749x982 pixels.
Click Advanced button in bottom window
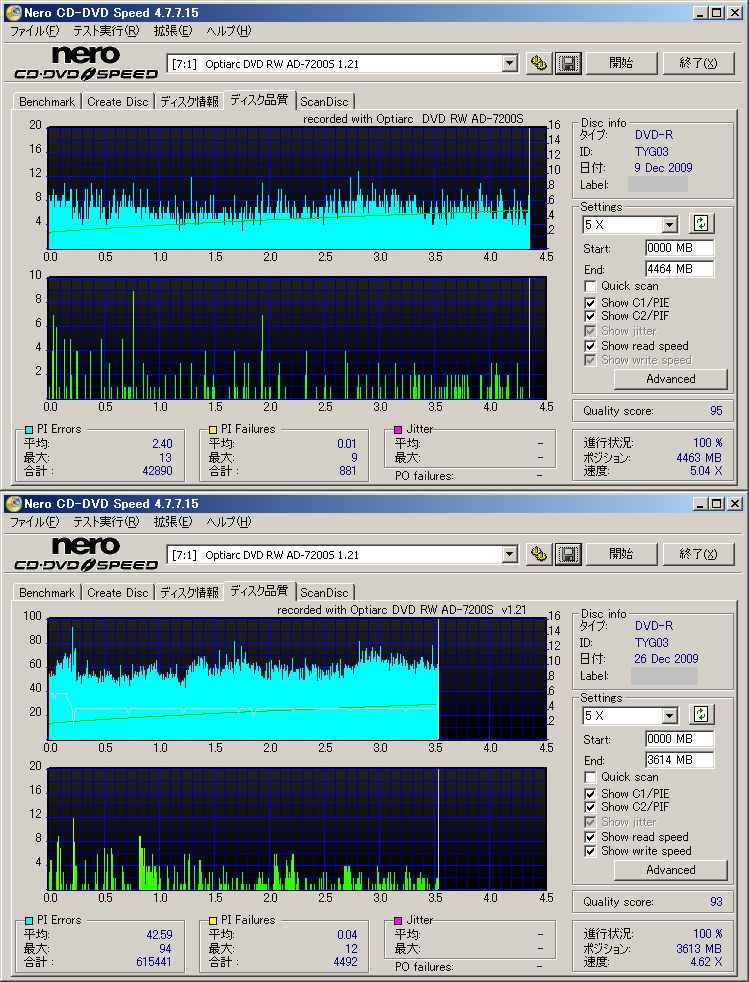pyautogui.click(x=671, y=870)
